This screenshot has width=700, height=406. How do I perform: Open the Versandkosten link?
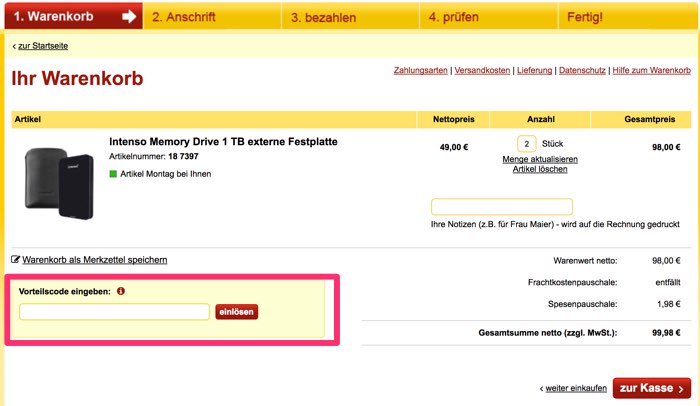[482, 71]
